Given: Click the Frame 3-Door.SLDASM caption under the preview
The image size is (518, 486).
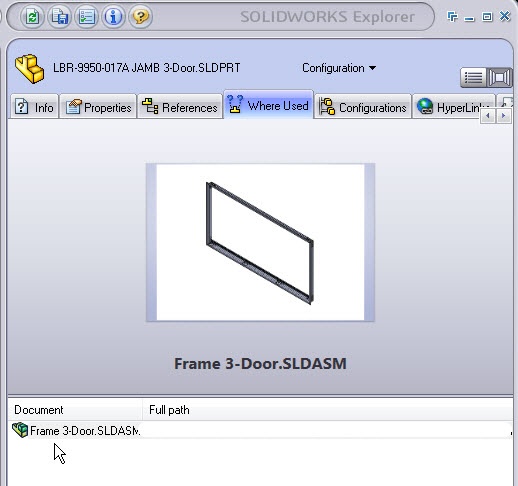Looking at the screenshot, I should pyautogui.click(x=260, y=364).
